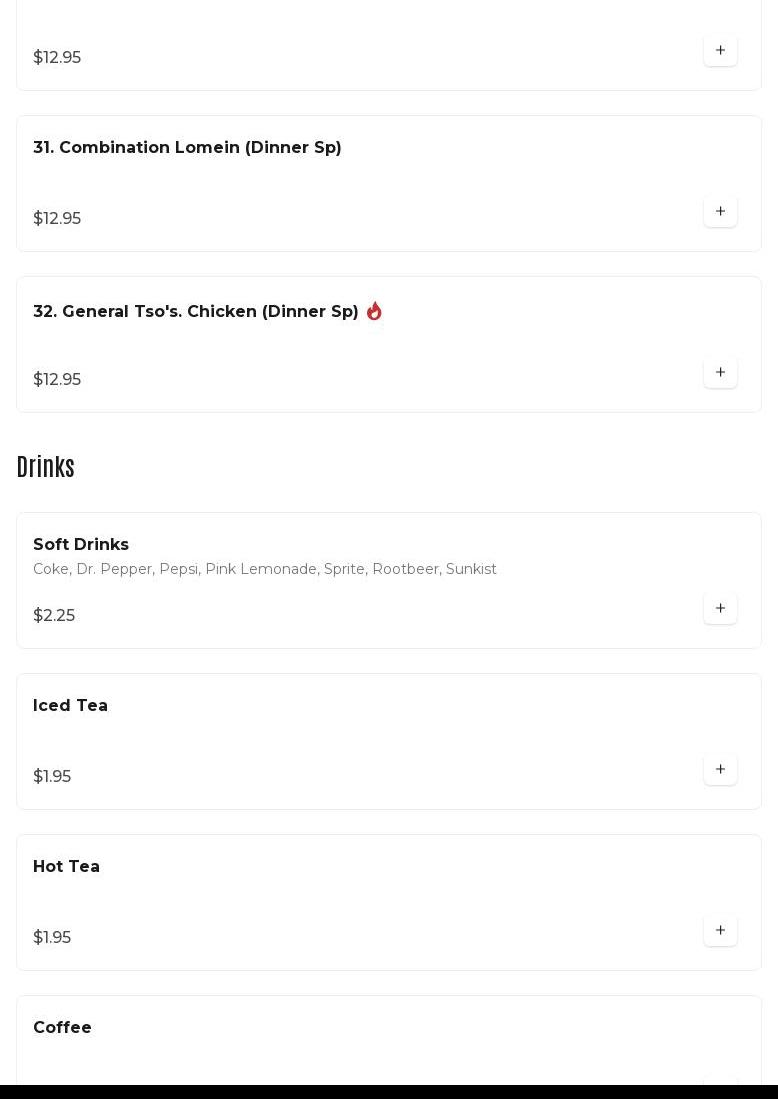The height and width of the screenshot is (1099, 778).
Task: Click the $12.95 price under Combination Lomein
Action: 57,219
